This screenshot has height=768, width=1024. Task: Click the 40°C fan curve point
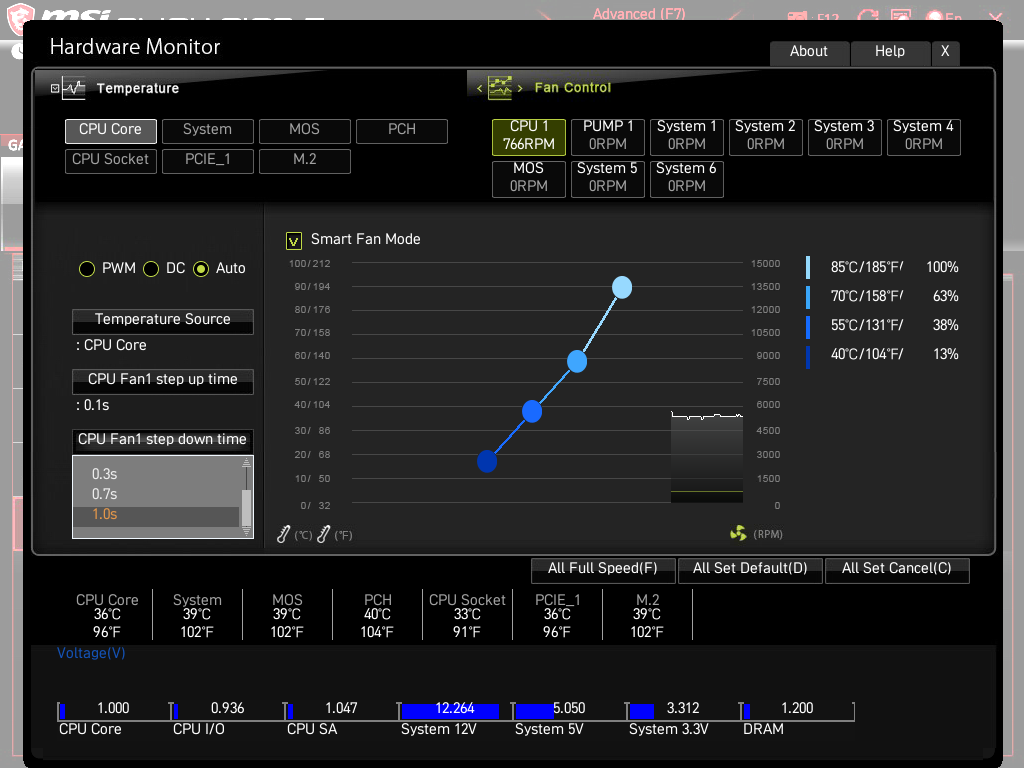[x=487, y=462]
